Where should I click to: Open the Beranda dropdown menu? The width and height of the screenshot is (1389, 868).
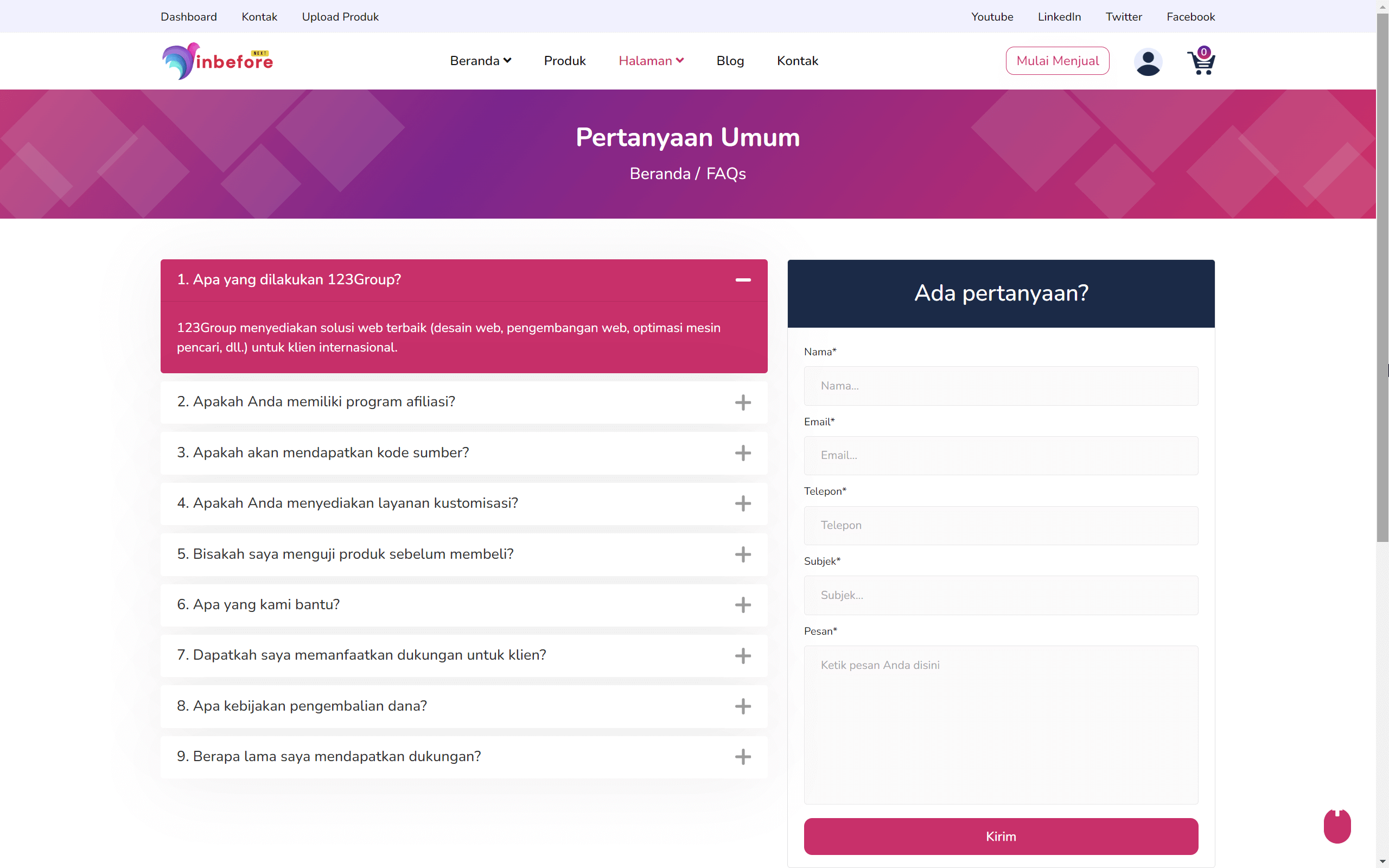point(480,60)
